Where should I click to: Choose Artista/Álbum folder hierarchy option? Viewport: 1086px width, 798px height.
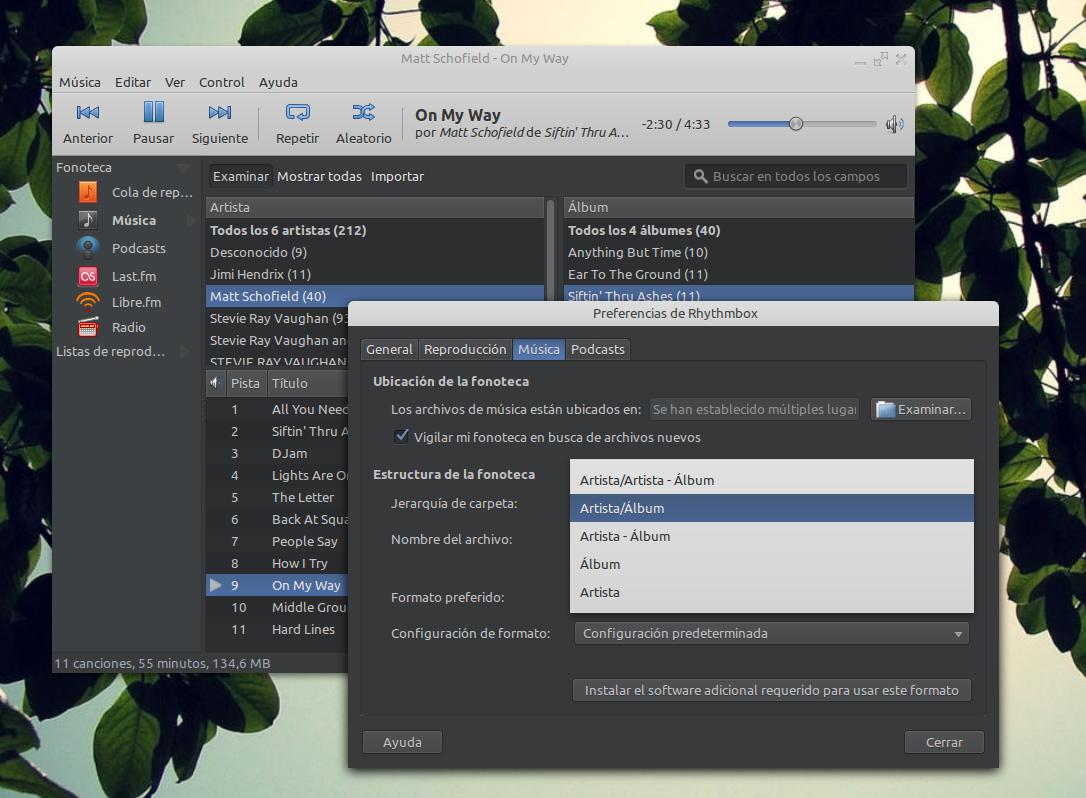pyautogui.click(x=772, y=508)
